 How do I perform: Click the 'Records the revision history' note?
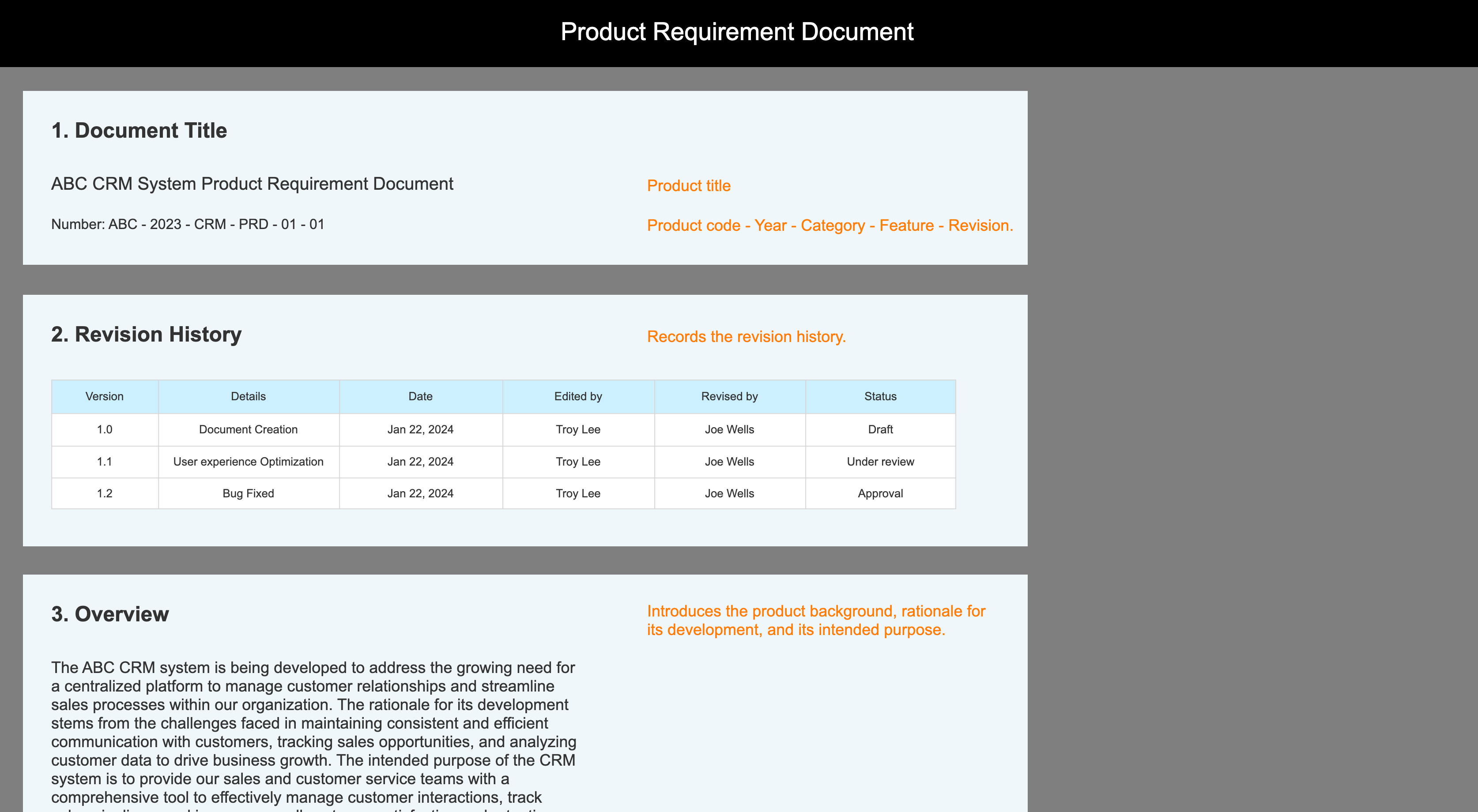[746, 337]
